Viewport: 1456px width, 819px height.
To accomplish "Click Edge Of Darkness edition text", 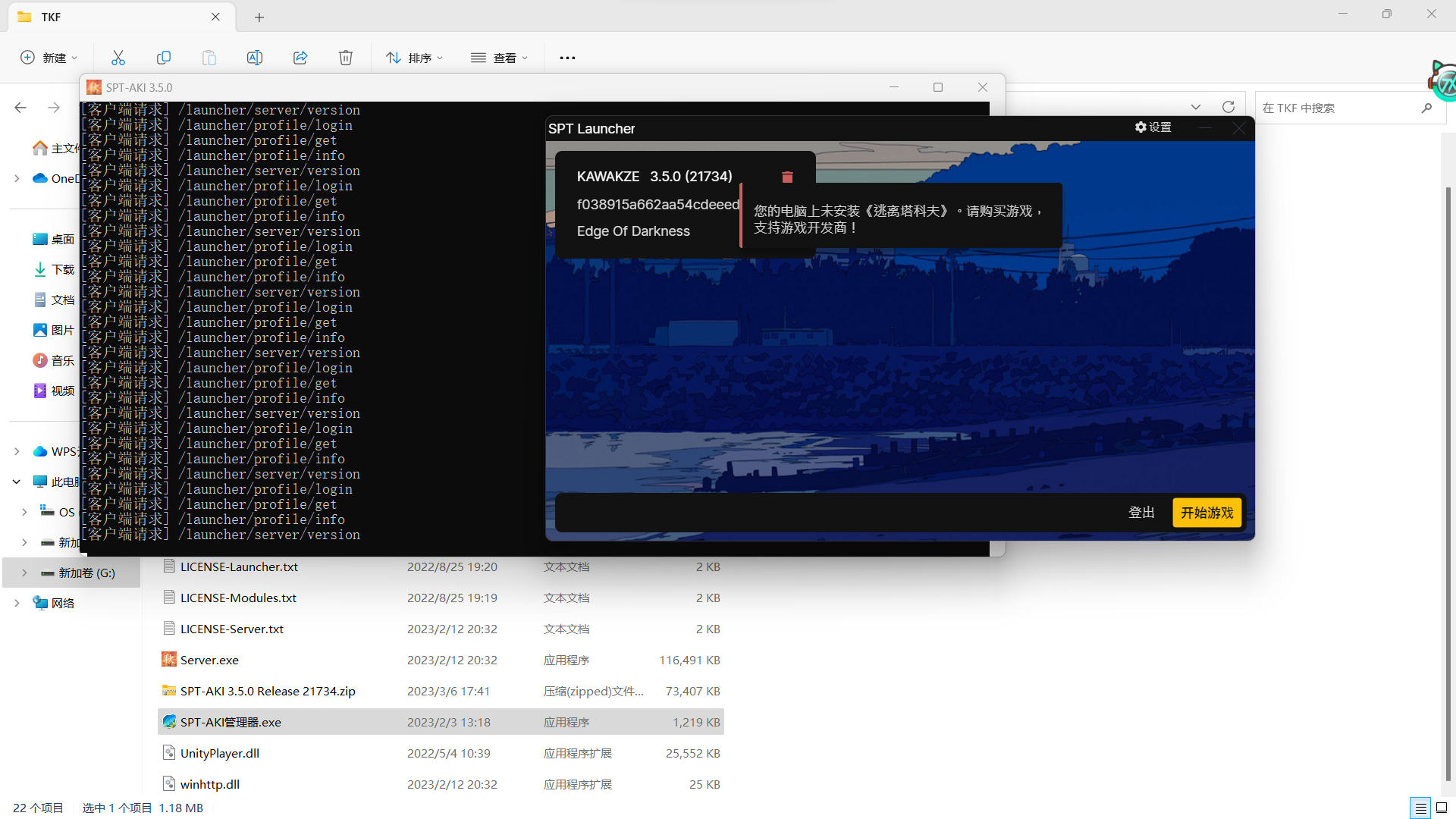I will [633, 231].
